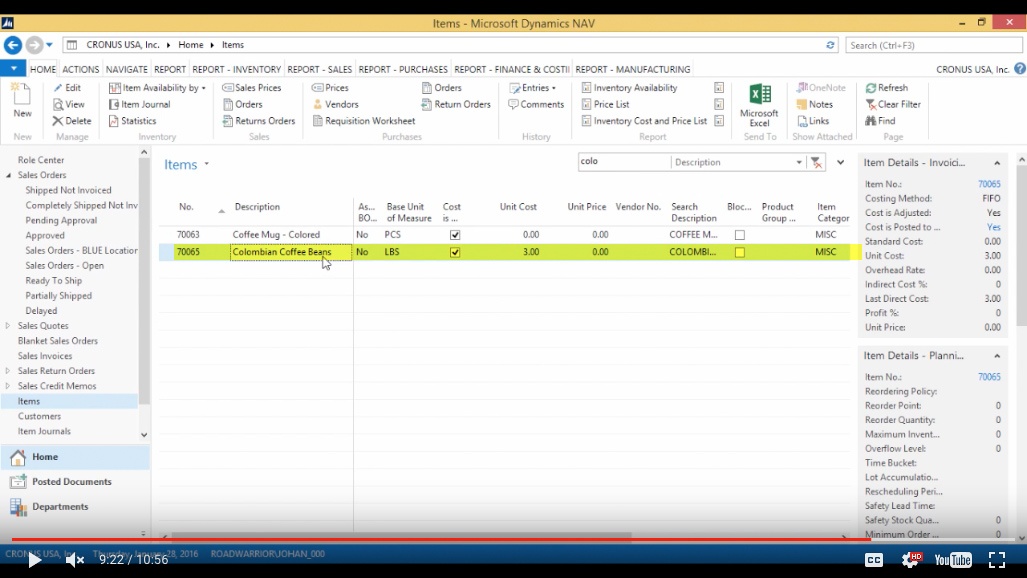This screenshot has height=578, width=1027.
Task: Open Notes for the item
Action: click(x=815, y=104)
